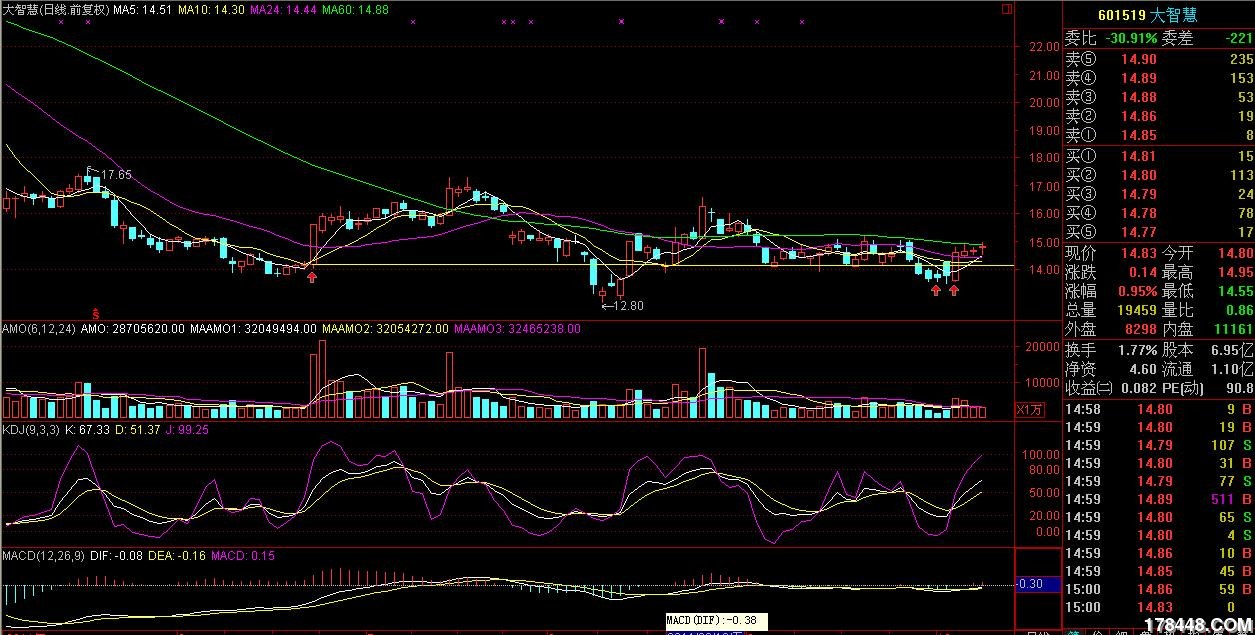Click the MAAMO1: 32049494.00 value
Viewport: 1255px width, 635px height.
253,328
